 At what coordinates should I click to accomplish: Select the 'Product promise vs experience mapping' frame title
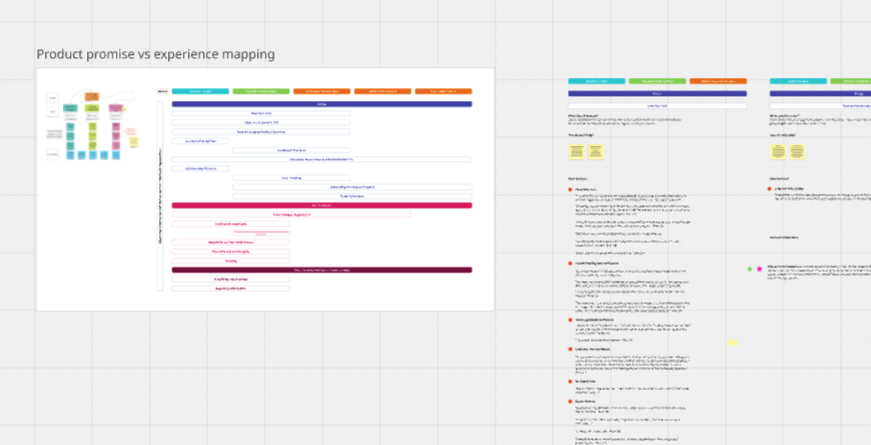point(155,54)
